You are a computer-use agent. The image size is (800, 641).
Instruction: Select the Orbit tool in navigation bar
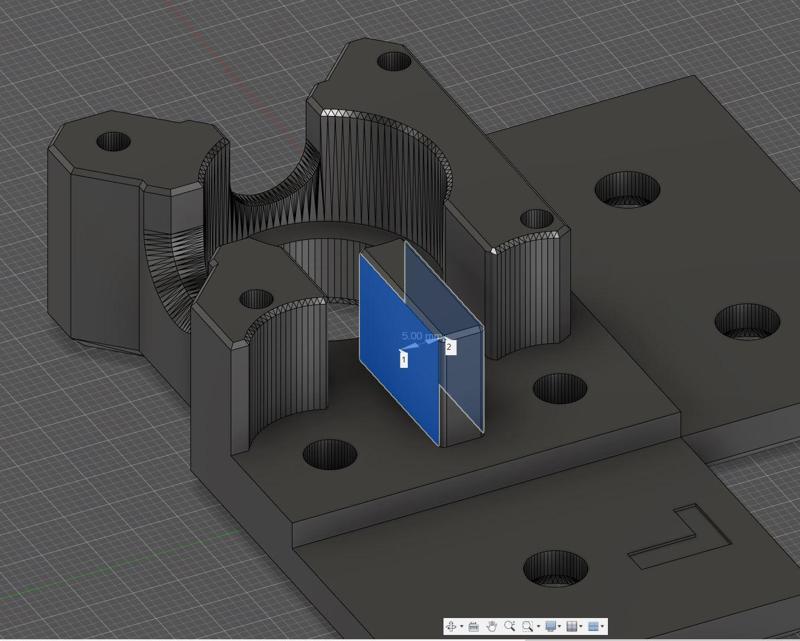coord(451,626)
